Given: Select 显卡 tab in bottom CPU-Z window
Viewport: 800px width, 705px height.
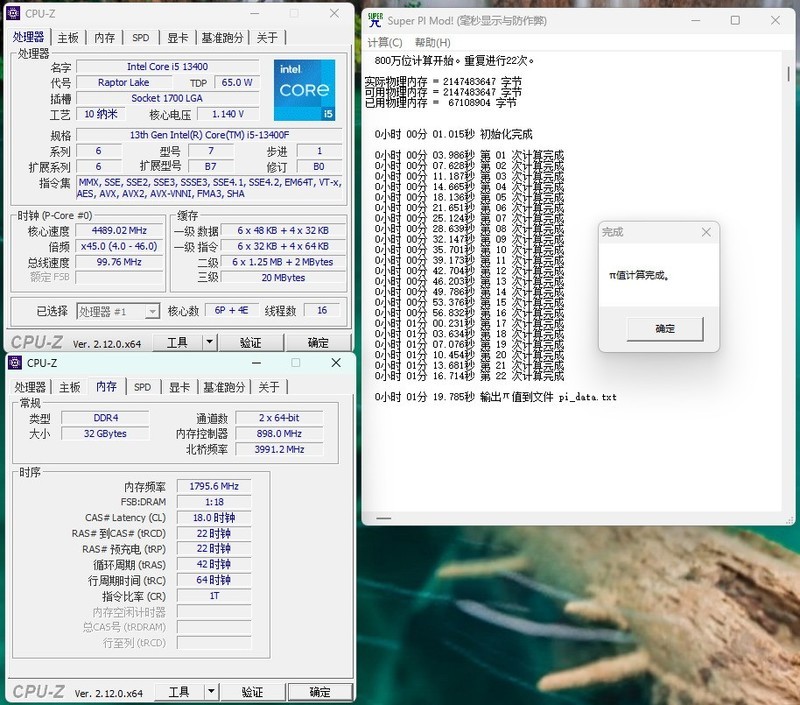Looking at the screenshot, I should point(179,387).
